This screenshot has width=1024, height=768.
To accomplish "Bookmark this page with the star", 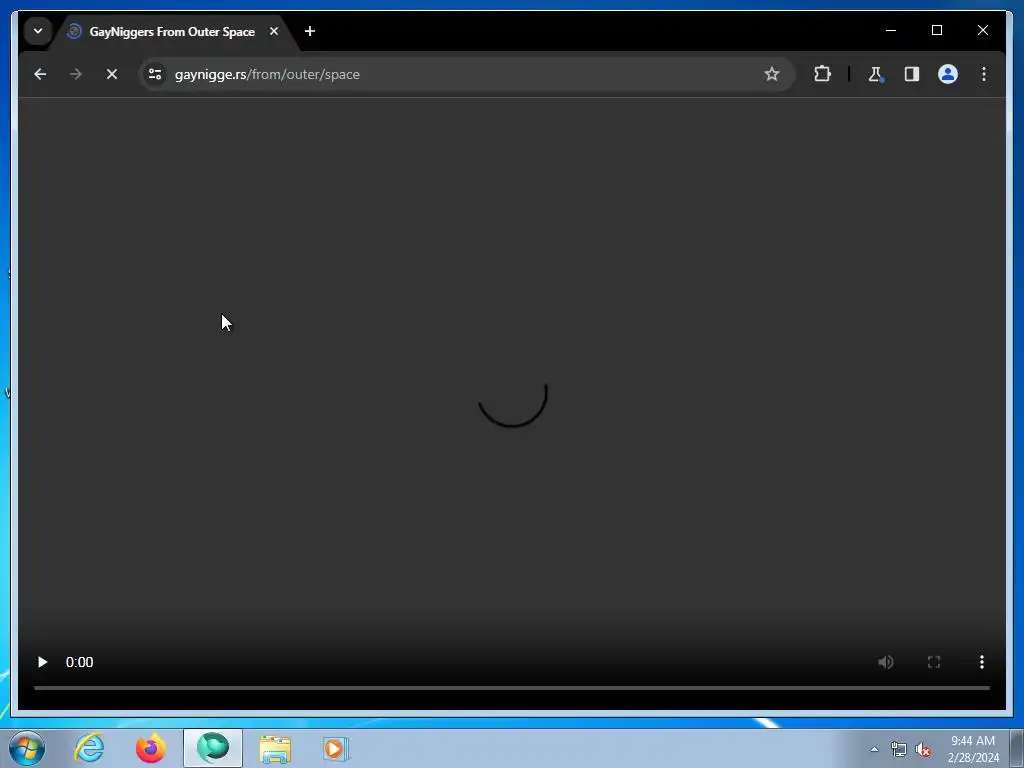I will click(771, 74).
